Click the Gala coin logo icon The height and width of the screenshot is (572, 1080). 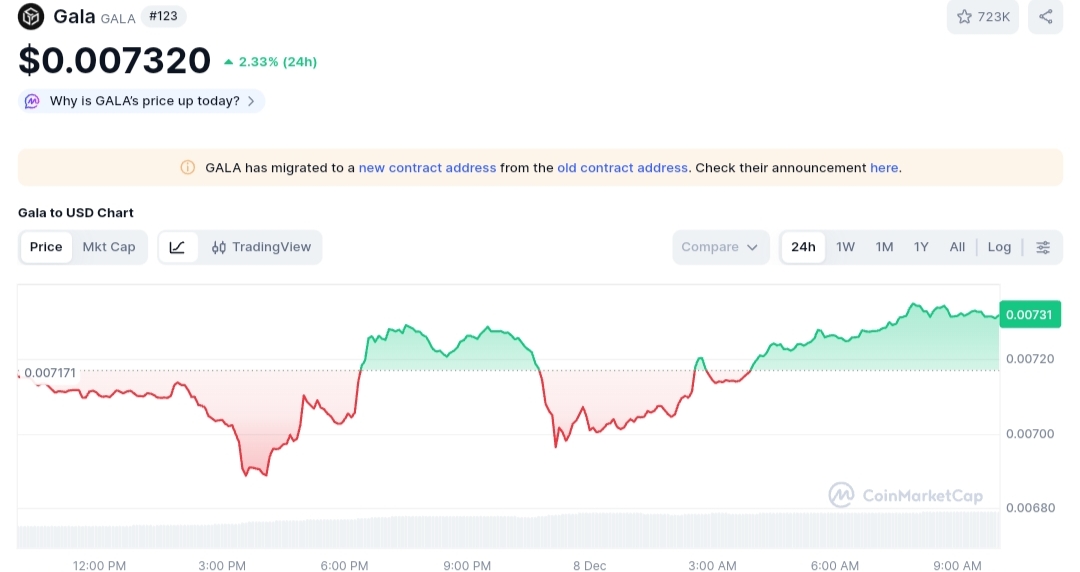pyautogui.click(x=31, y=16)
